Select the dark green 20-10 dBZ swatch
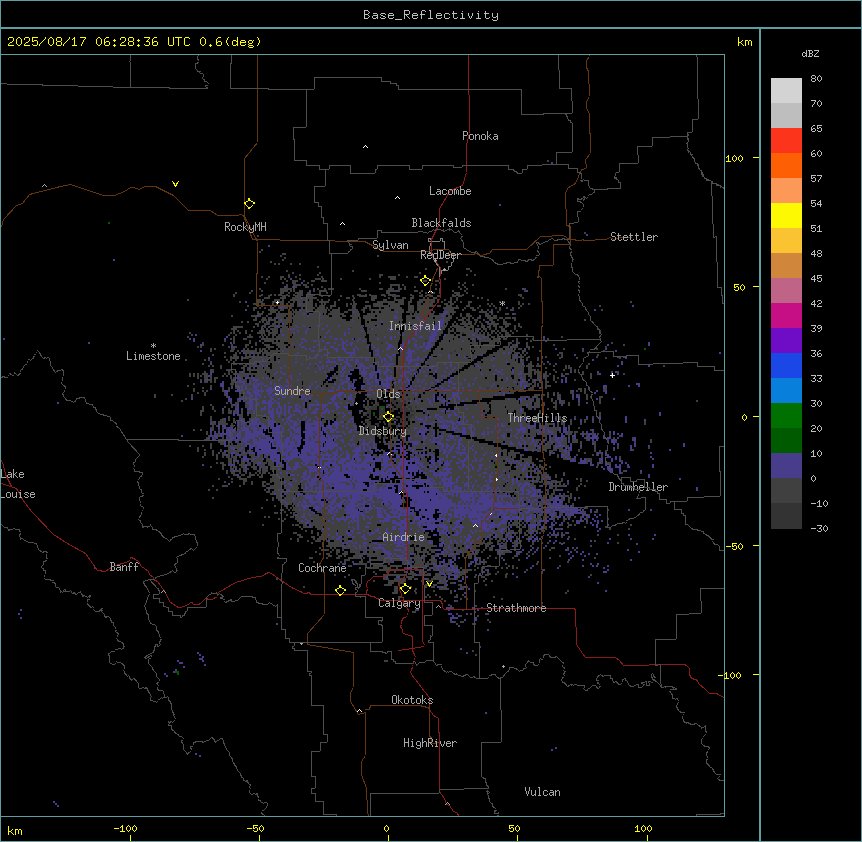The image size is (862, 842). [x=786, y=441]
